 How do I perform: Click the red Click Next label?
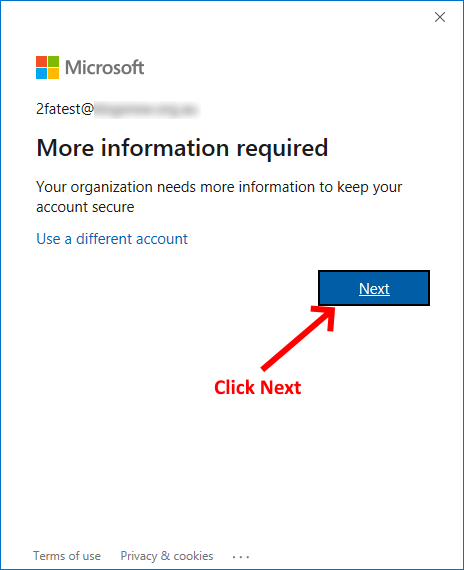click(x=257, y=387)
